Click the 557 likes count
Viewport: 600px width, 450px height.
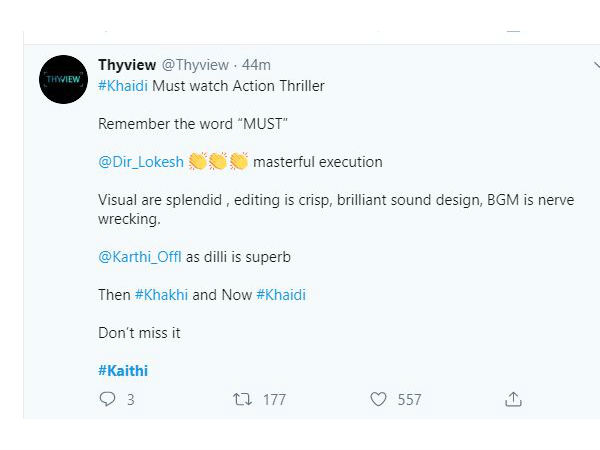pos(409,400)
